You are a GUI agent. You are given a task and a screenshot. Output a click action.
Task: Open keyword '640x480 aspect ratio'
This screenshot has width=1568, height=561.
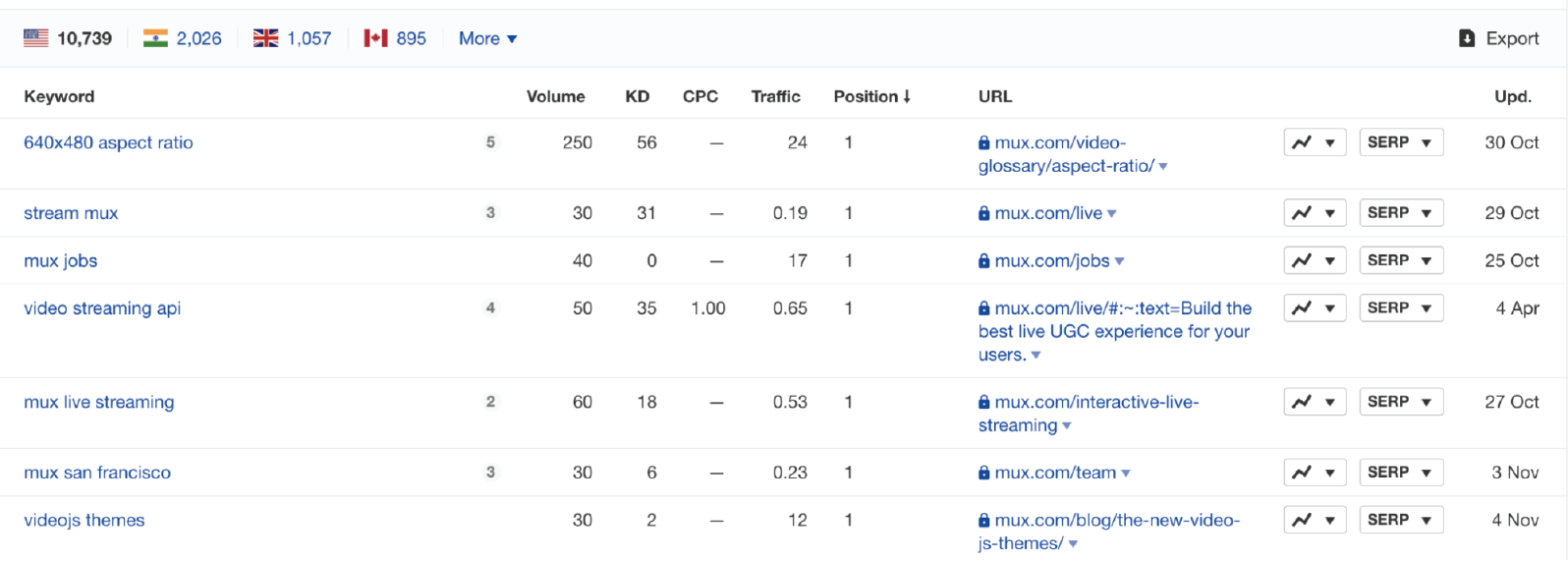coord(108,142)
